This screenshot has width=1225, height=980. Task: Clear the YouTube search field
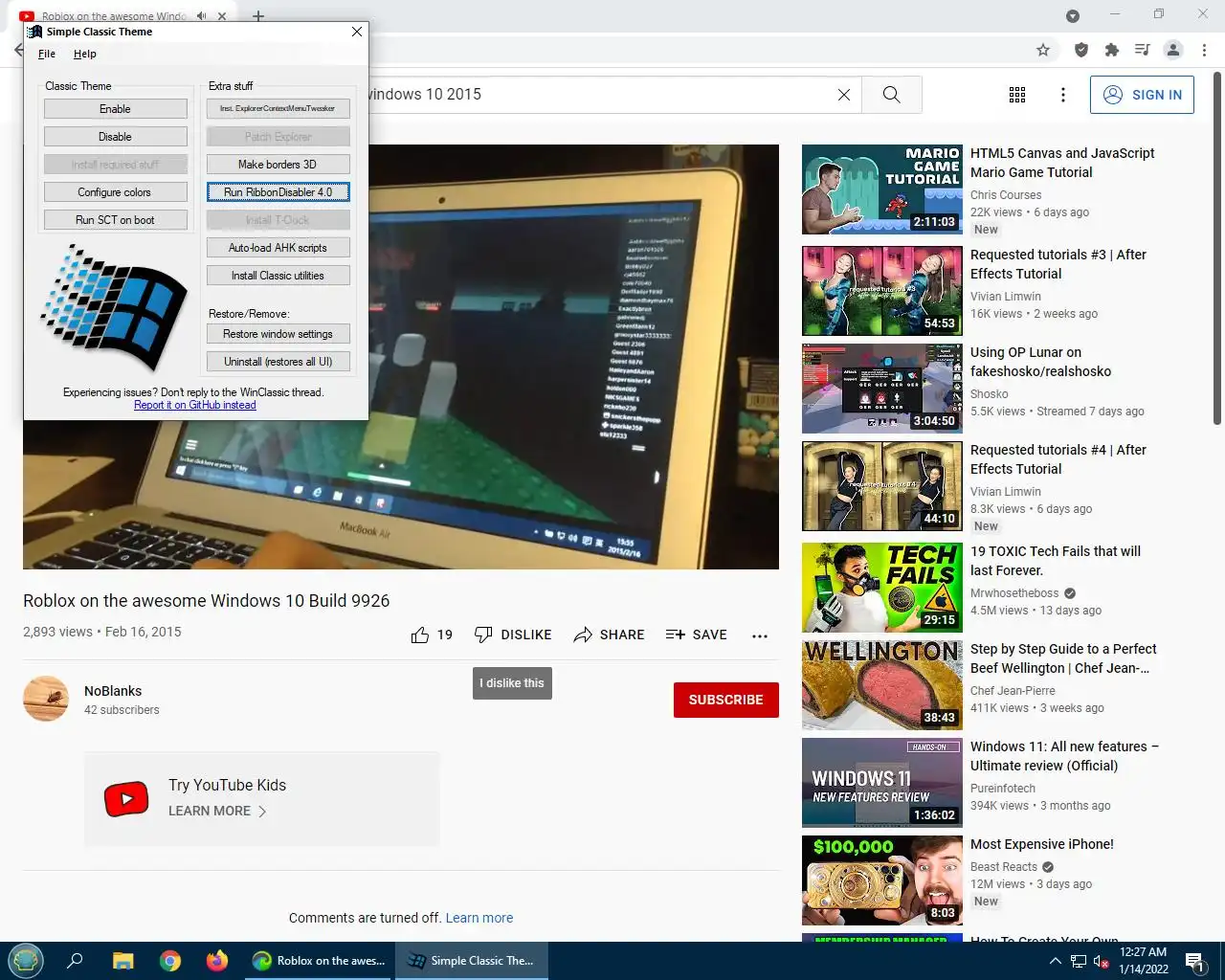pyautogui.click(x=844, y=95)
